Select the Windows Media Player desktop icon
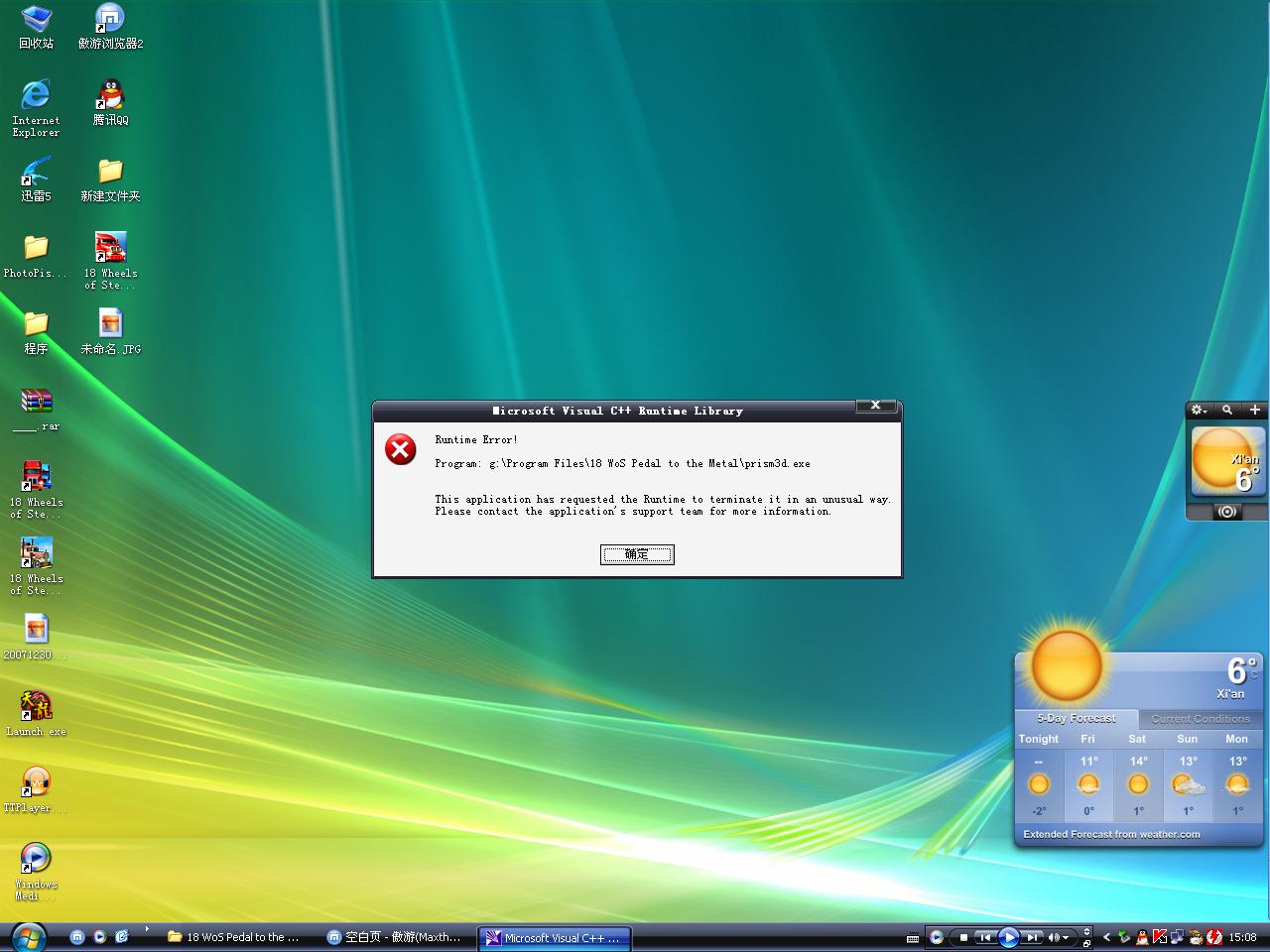Screen dimensions: 1270x952 (x=36, y=859)
